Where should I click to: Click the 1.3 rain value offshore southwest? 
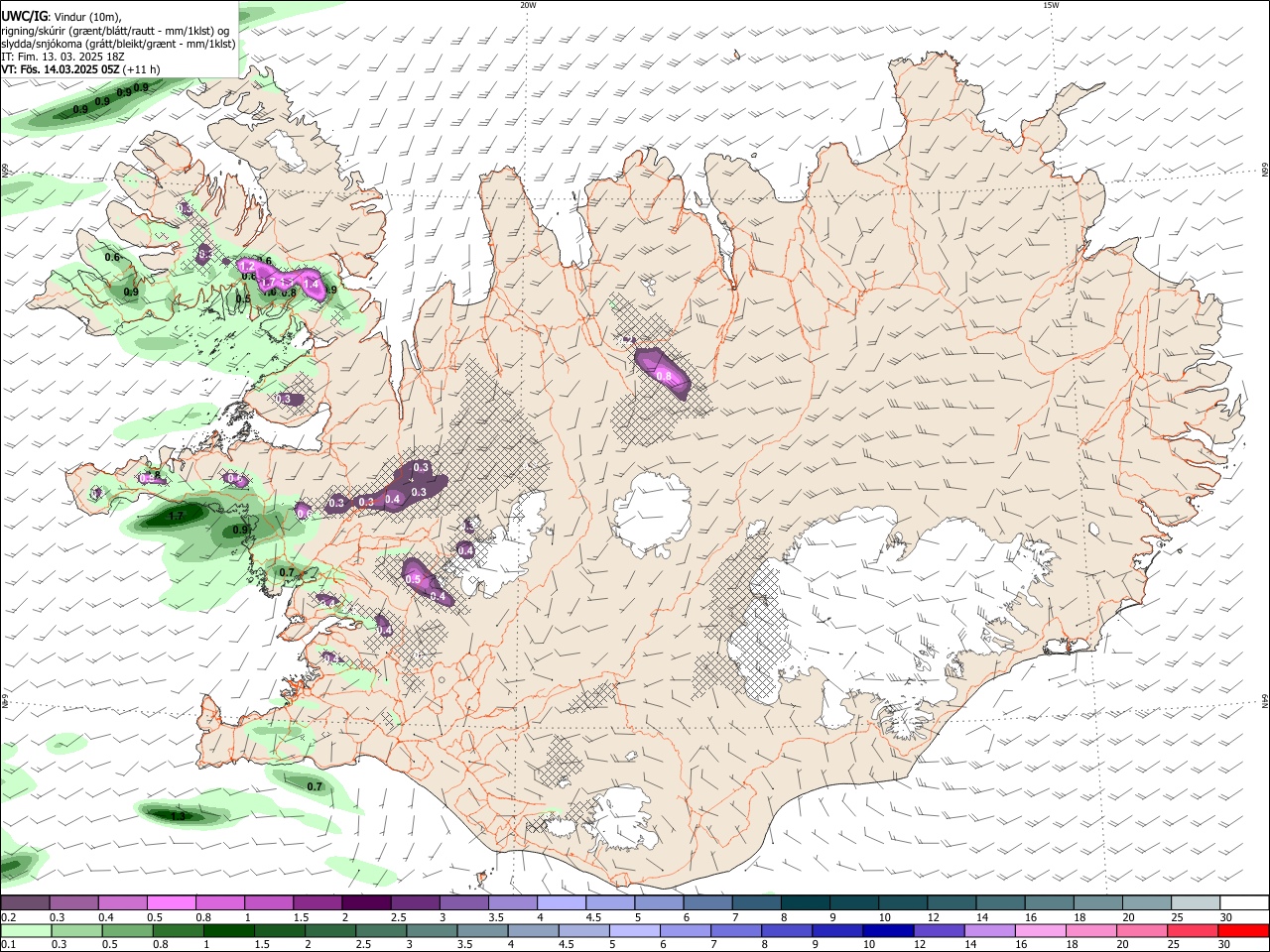coord(178,816)
